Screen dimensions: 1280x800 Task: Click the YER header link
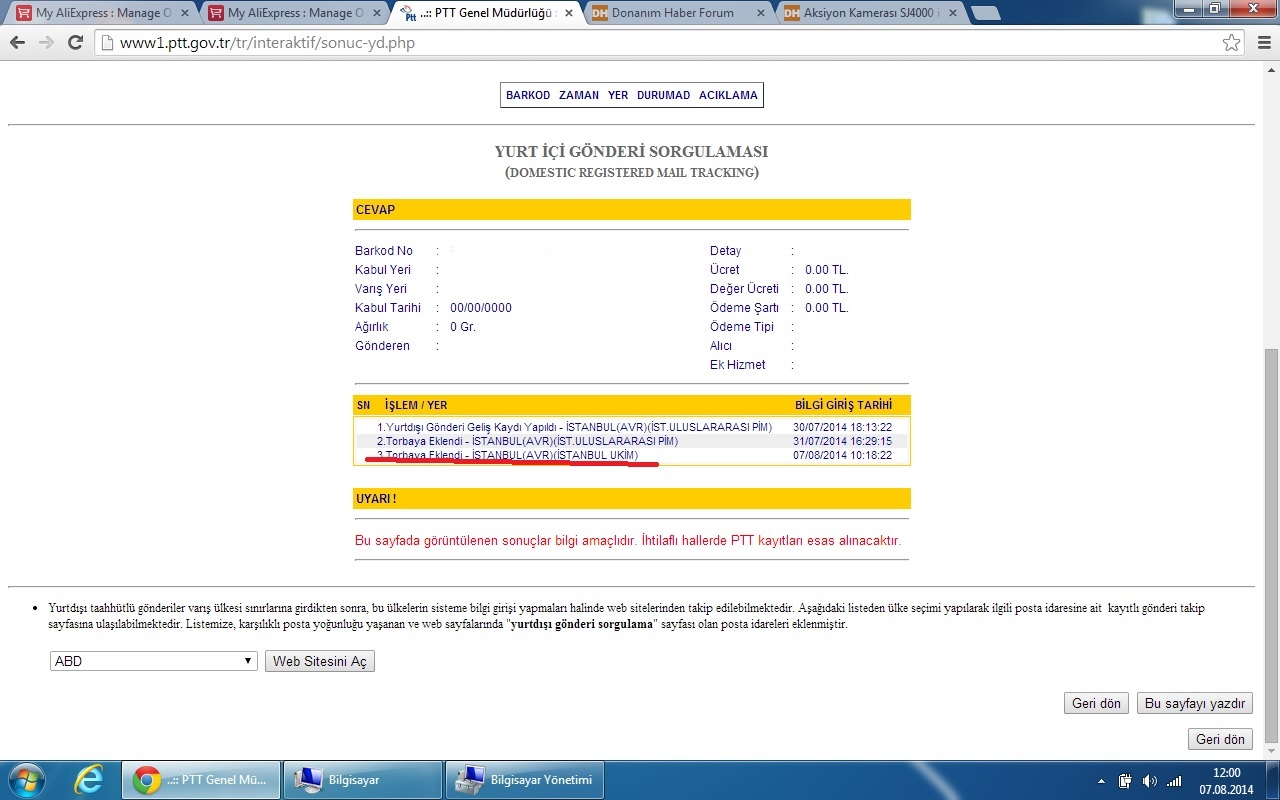(x=618, y=95)
